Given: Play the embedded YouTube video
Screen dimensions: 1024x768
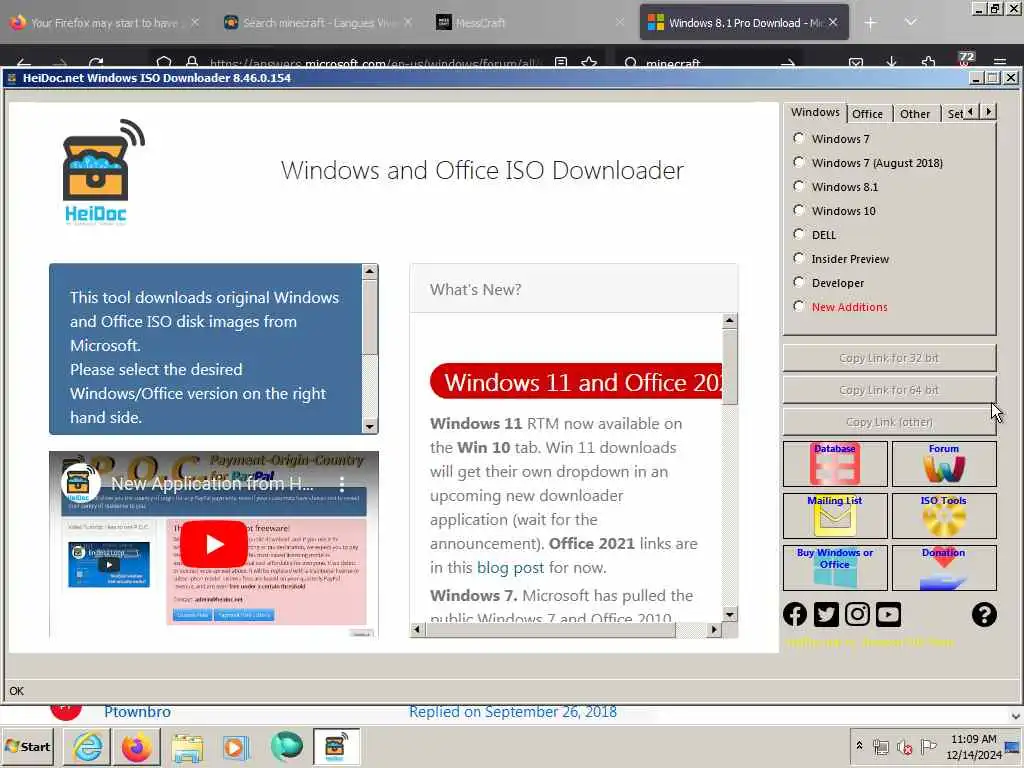Looking at the screenshot, I should 214,543.
